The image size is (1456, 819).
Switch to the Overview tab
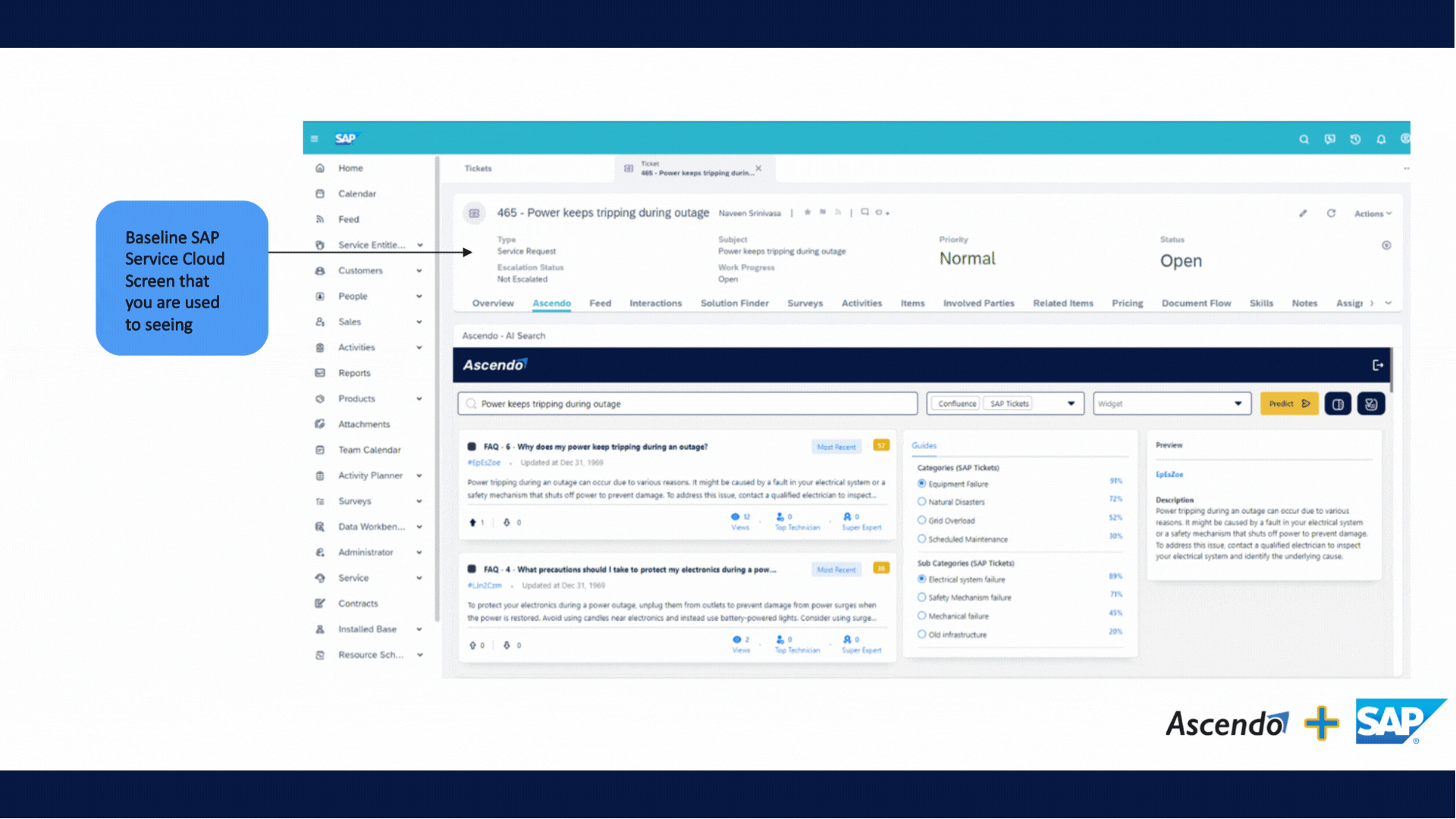[493, 303]
